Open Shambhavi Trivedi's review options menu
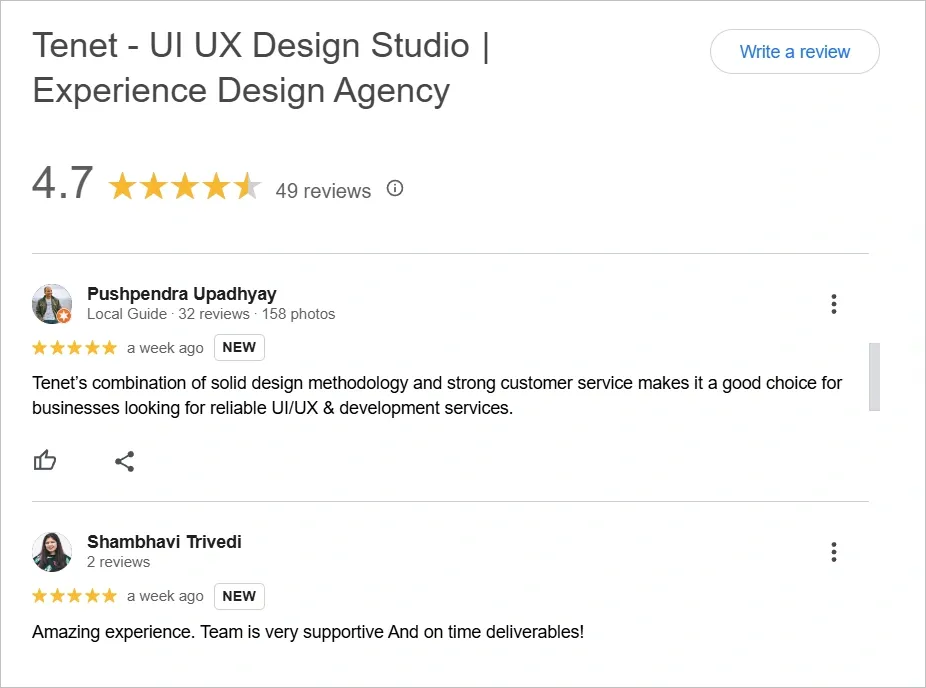The image size is (926, 688). (x=833, y=552)
